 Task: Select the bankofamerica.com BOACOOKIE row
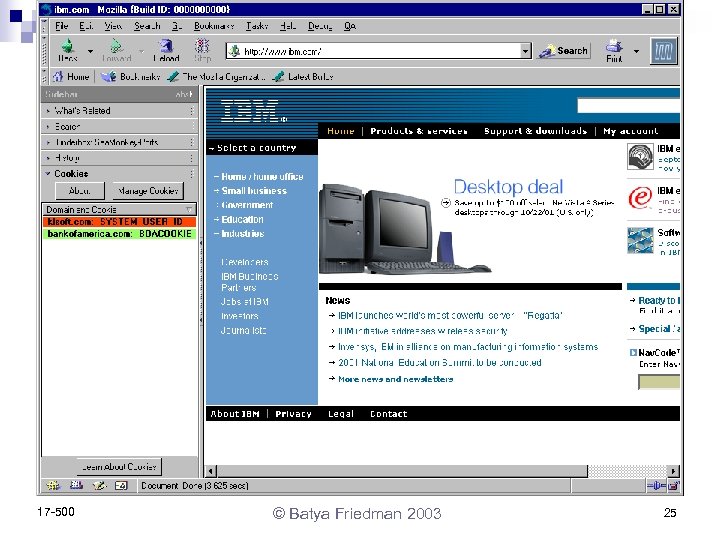click(119, 234)
